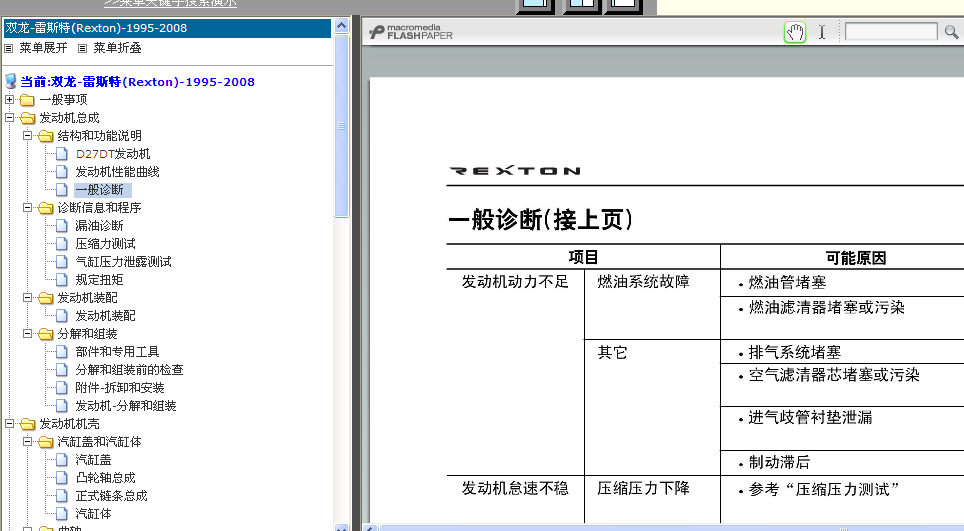Image resolution: width=964 pixels, height=531 pixels.
Task: Click the 制动滞后 cause entry
Action: [778, 463]
